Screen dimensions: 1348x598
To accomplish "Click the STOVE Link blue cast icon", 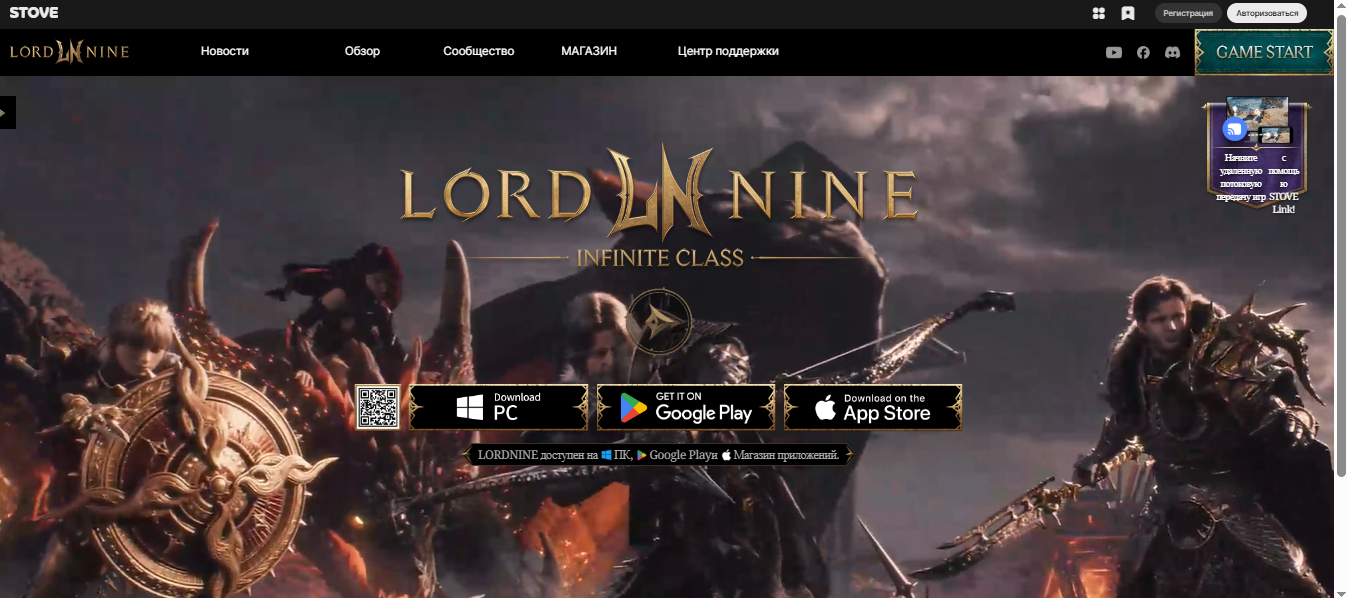I will 1235,128.
